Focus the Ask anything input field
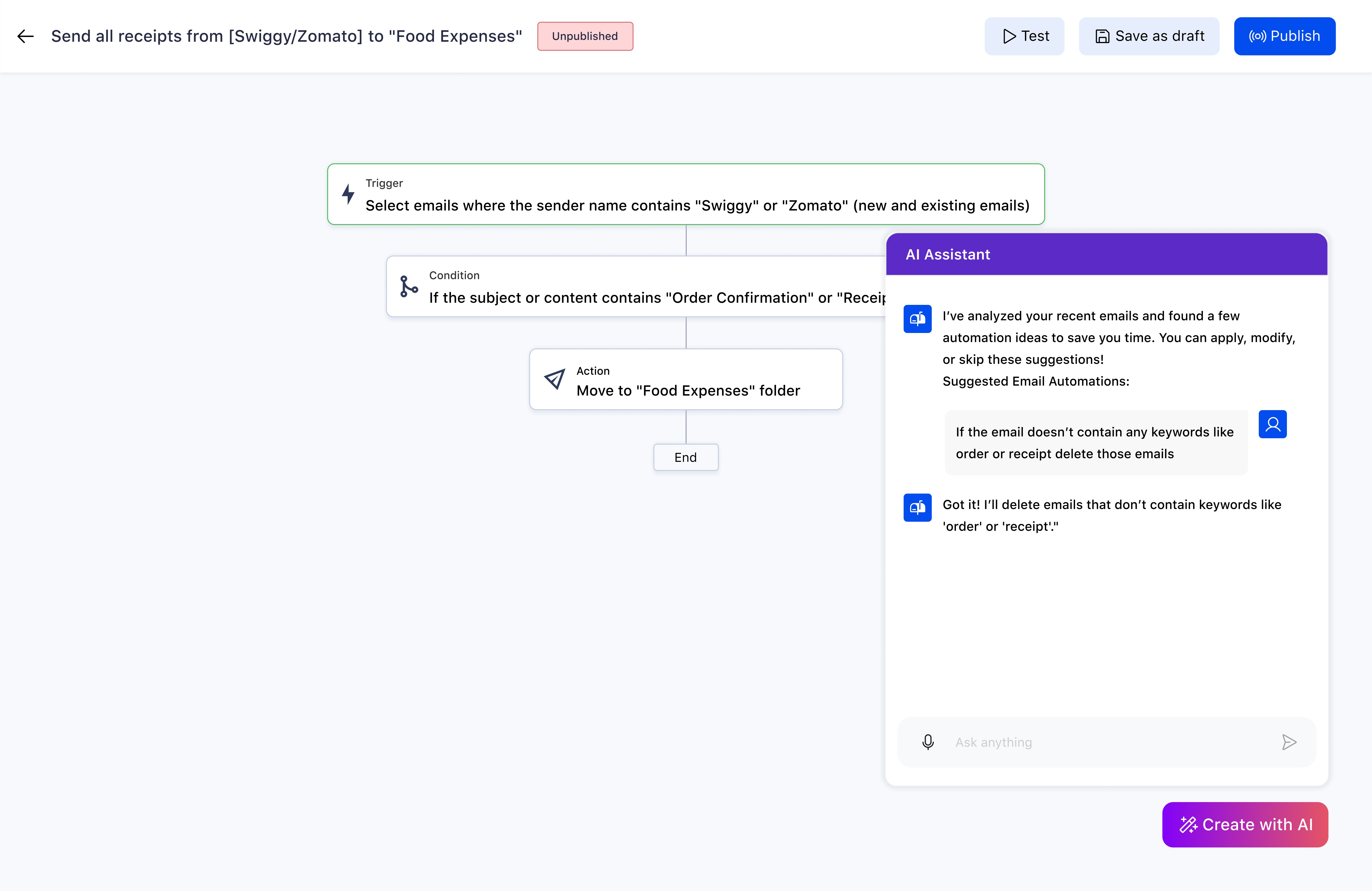Viewport: 1372px width, 891px height. point(1107,742)
